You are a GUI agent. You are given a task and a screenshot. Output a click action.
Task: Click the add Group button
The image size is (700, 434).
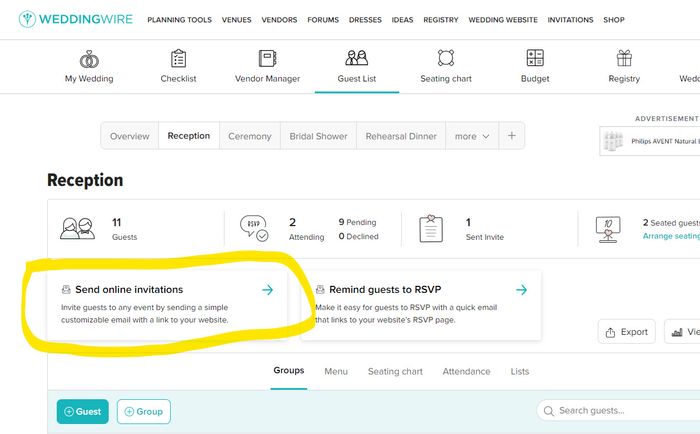(143, 411)
